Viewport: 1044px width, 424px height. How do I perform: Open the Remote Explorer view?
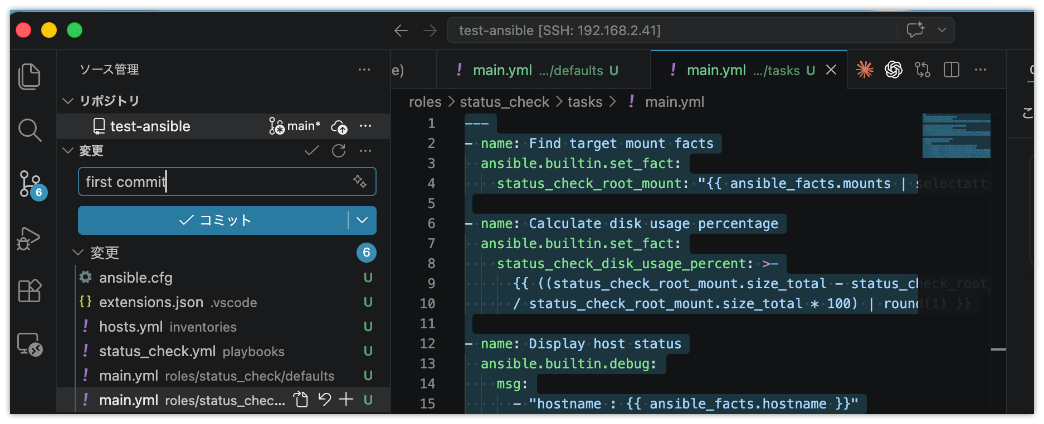[x=29, y=344]
